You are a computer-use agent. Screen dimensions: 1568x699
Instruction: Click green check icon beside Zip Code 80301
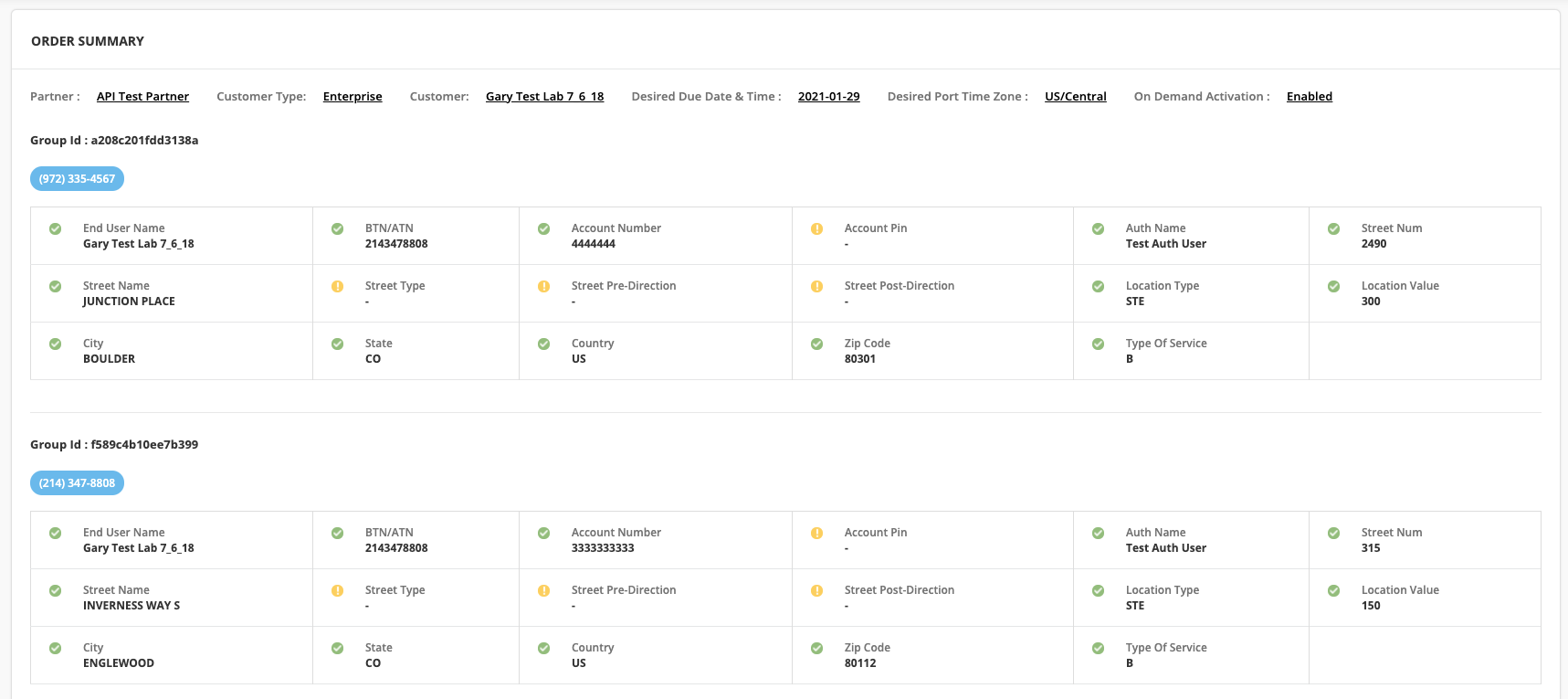coord(816,344)
